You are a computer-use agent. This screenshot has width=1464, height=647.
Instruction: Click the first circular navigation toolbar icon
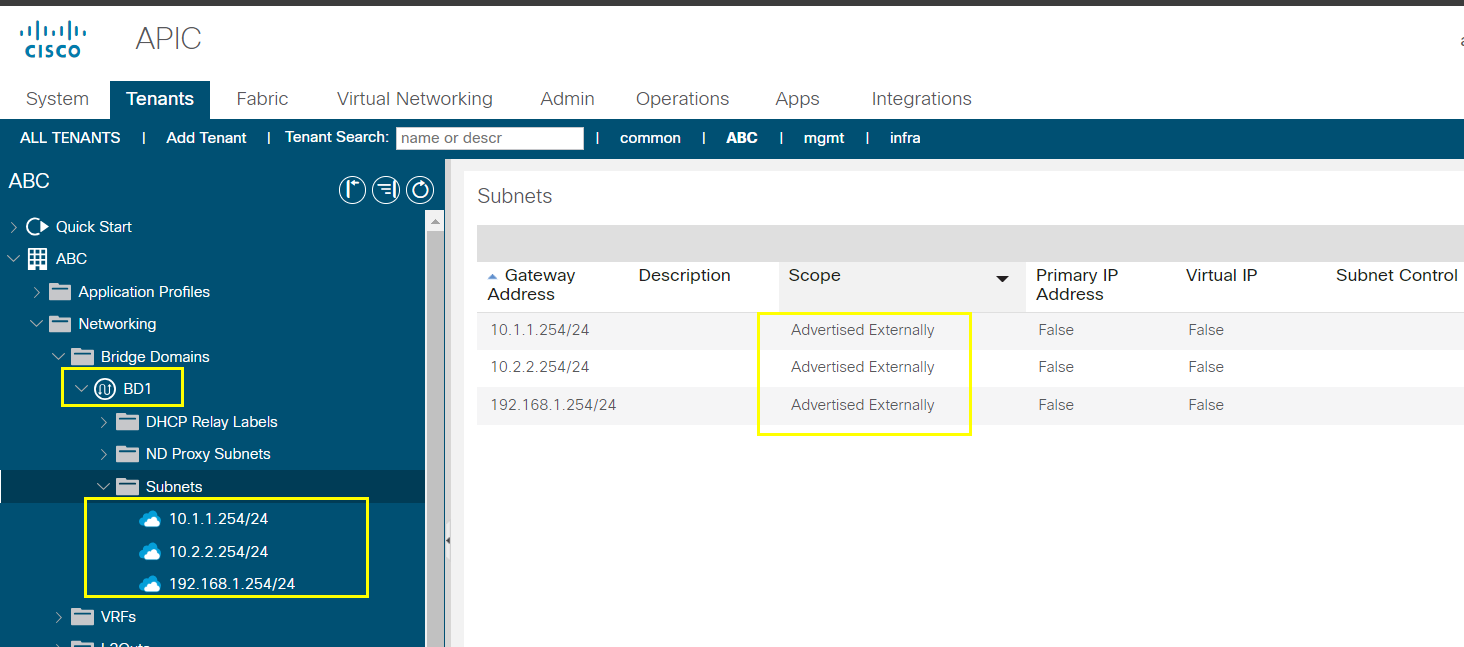pyautogui.click(x=352, y=189)
